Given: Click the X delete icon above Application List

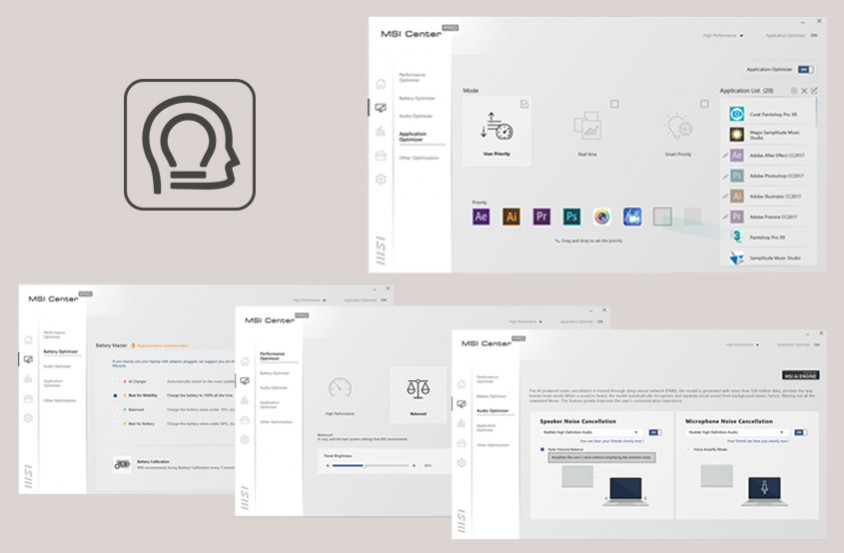Looking at the screenshot, I should [x=804, y=90].
